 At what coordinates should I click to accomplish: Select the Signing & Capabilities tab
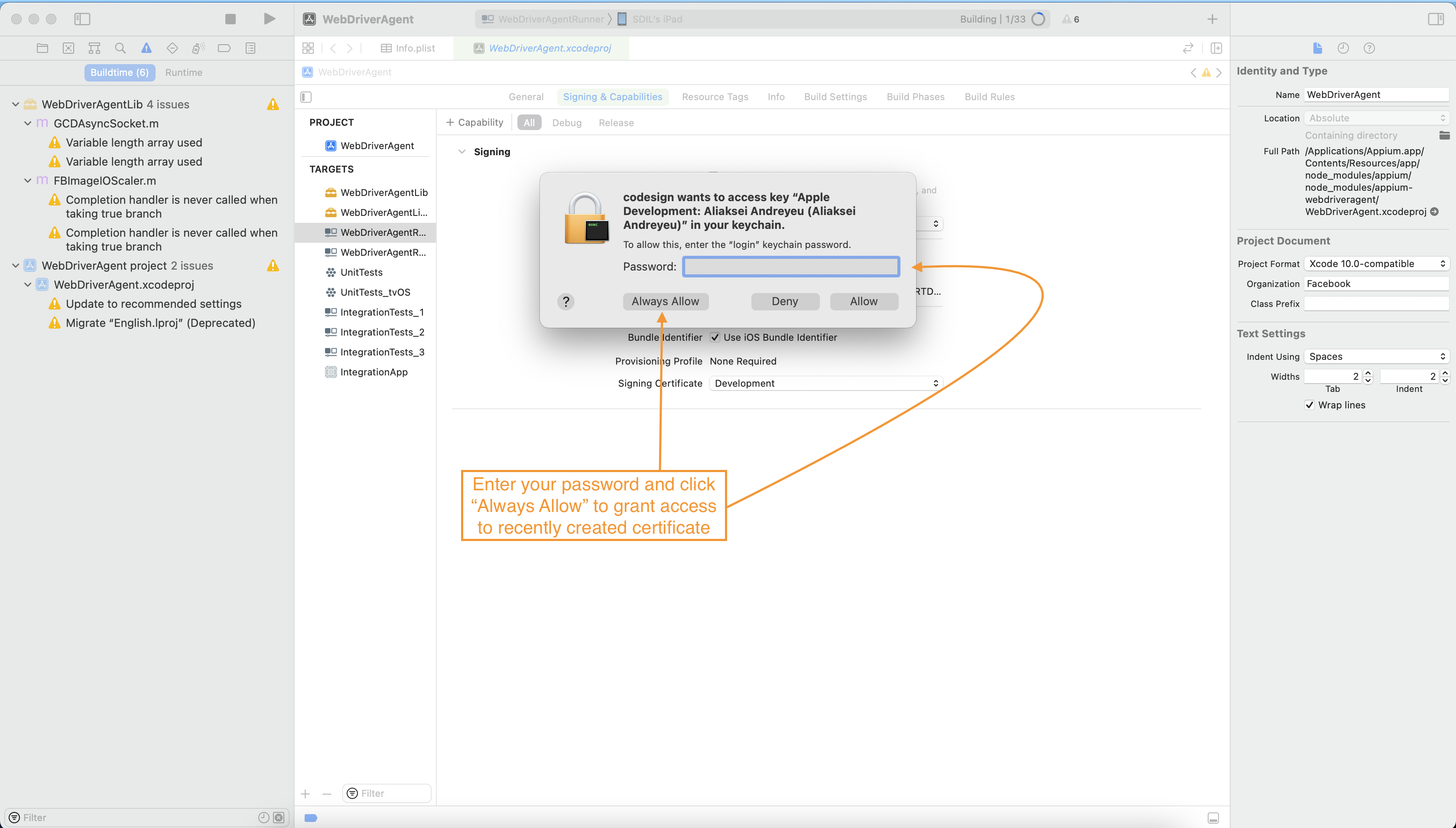tap(611, 96)
